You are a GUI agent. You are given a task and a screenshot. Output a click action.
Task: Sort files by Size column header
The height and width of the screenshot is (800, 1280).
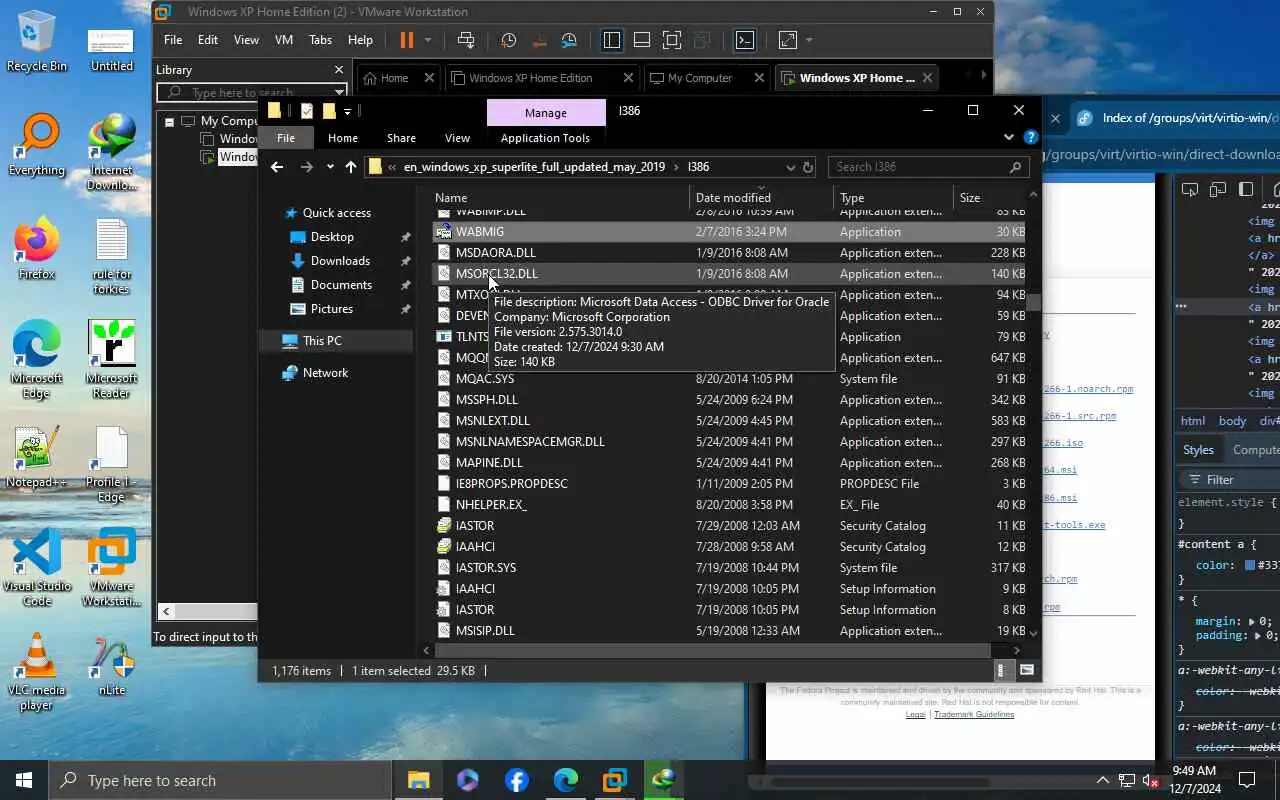coord(990,198)
